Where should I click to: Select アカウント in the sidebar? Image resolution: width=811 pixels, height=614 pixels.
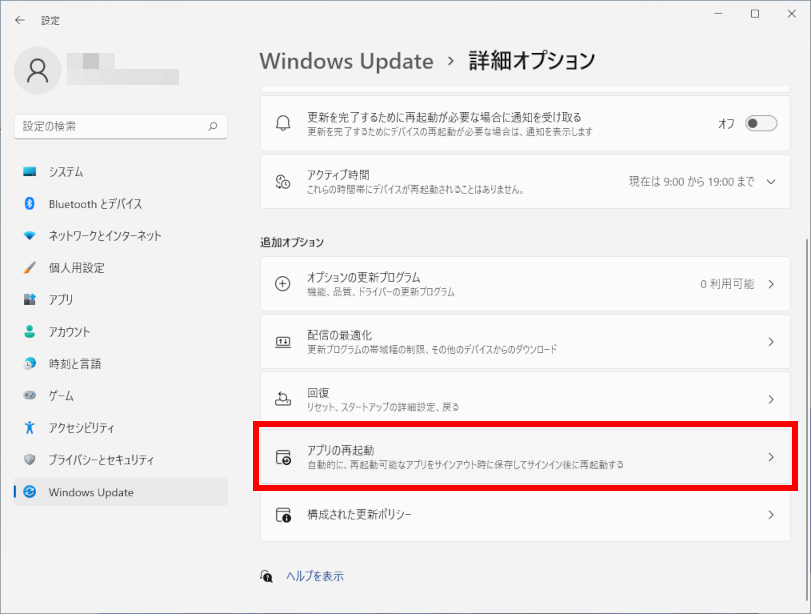point(69,332)
